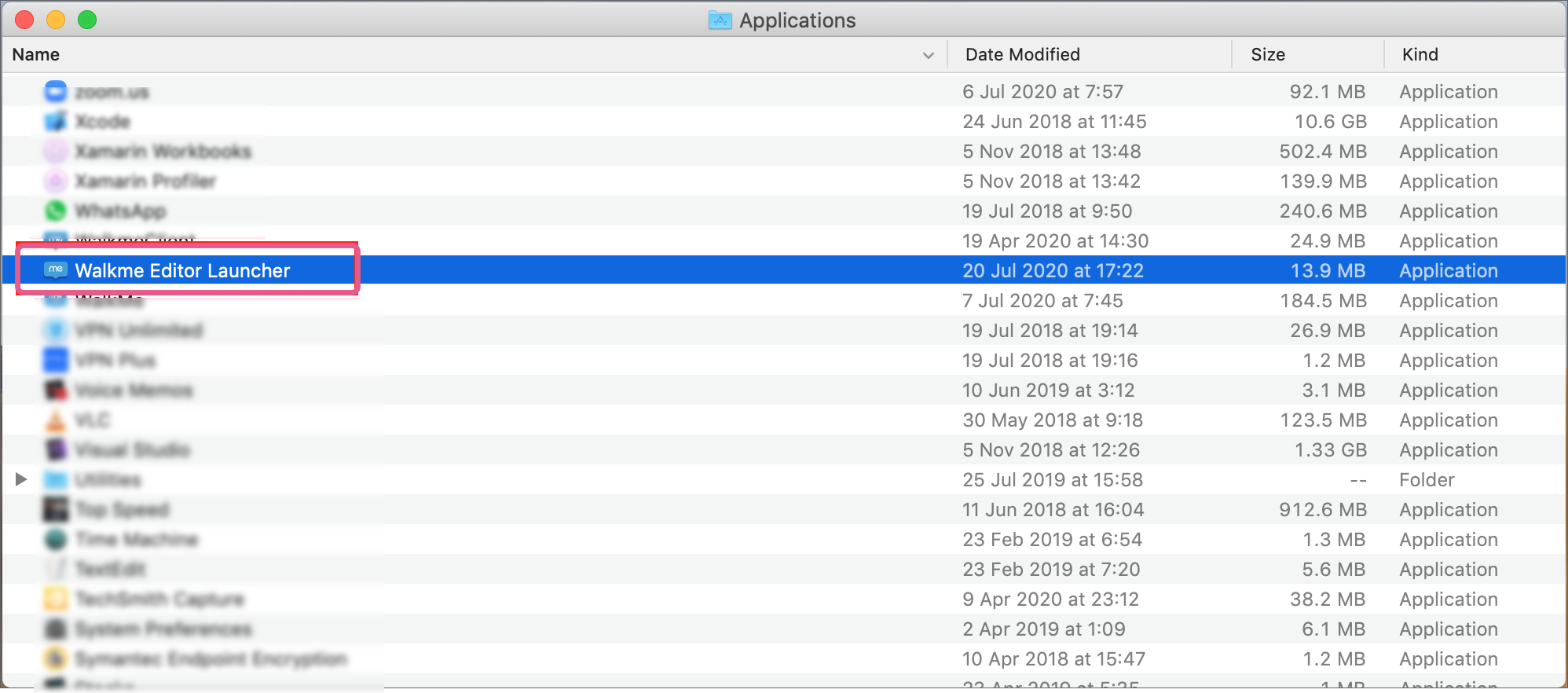Click the green full-screen window button

(87, 20)
